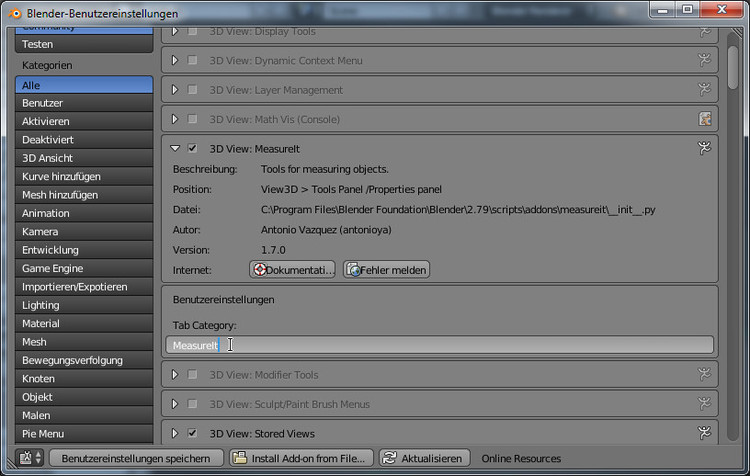Select the Knoten category

click(84, 378)
